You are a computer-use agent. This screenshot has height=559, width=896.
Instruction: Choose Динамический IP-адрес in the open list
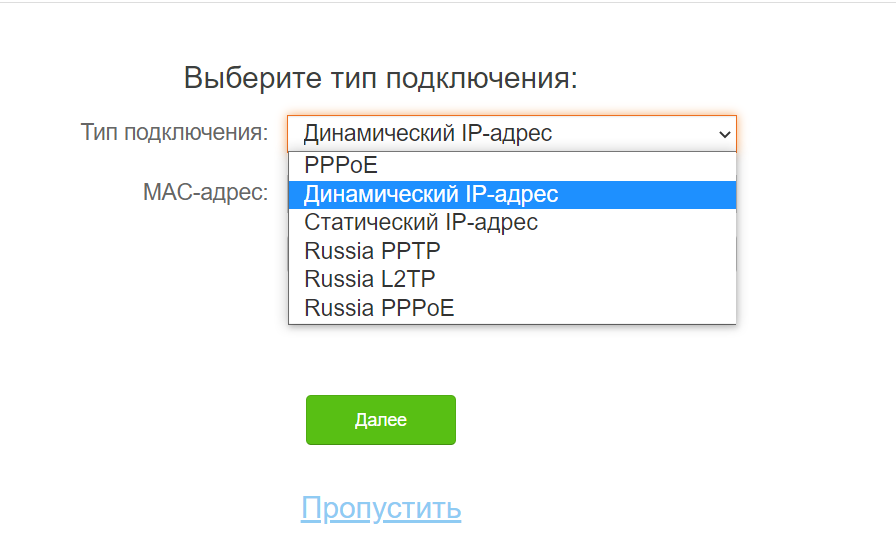(431, 194)
